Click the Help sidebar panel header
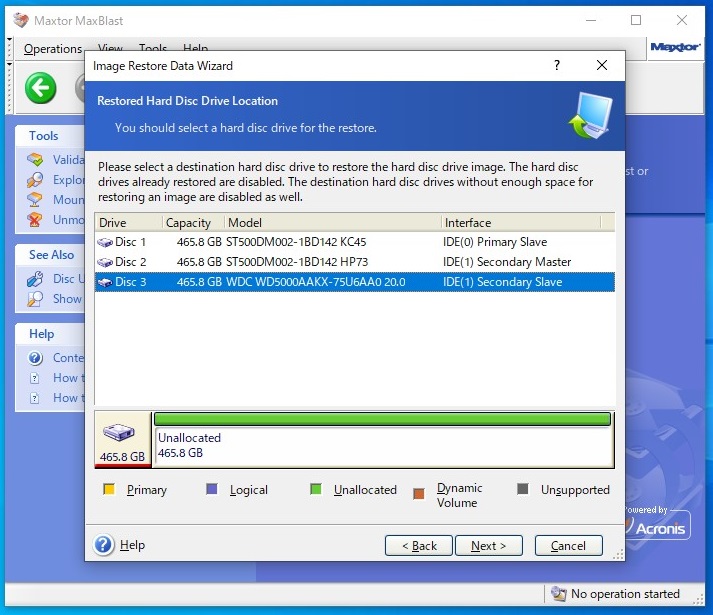 pos(50,334)
